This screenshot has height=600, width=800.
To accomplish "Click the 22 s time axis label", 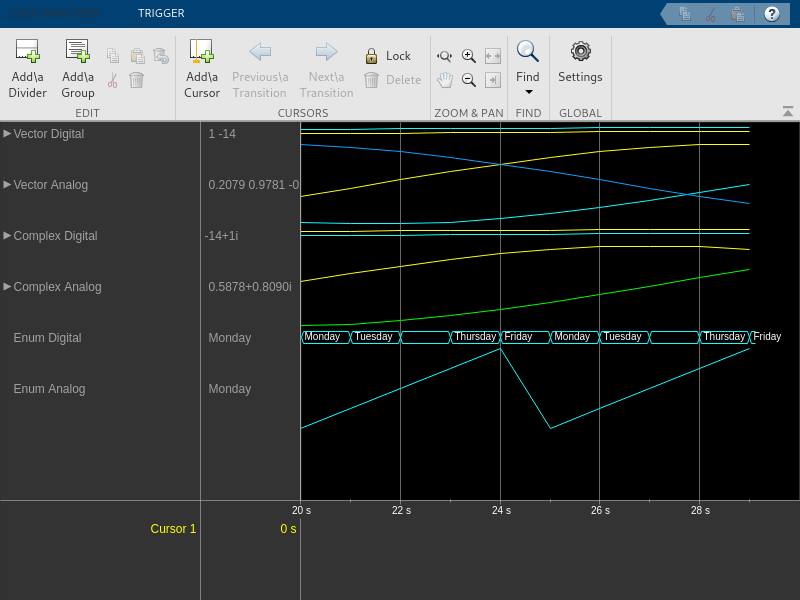I will (x=401, y=510).
